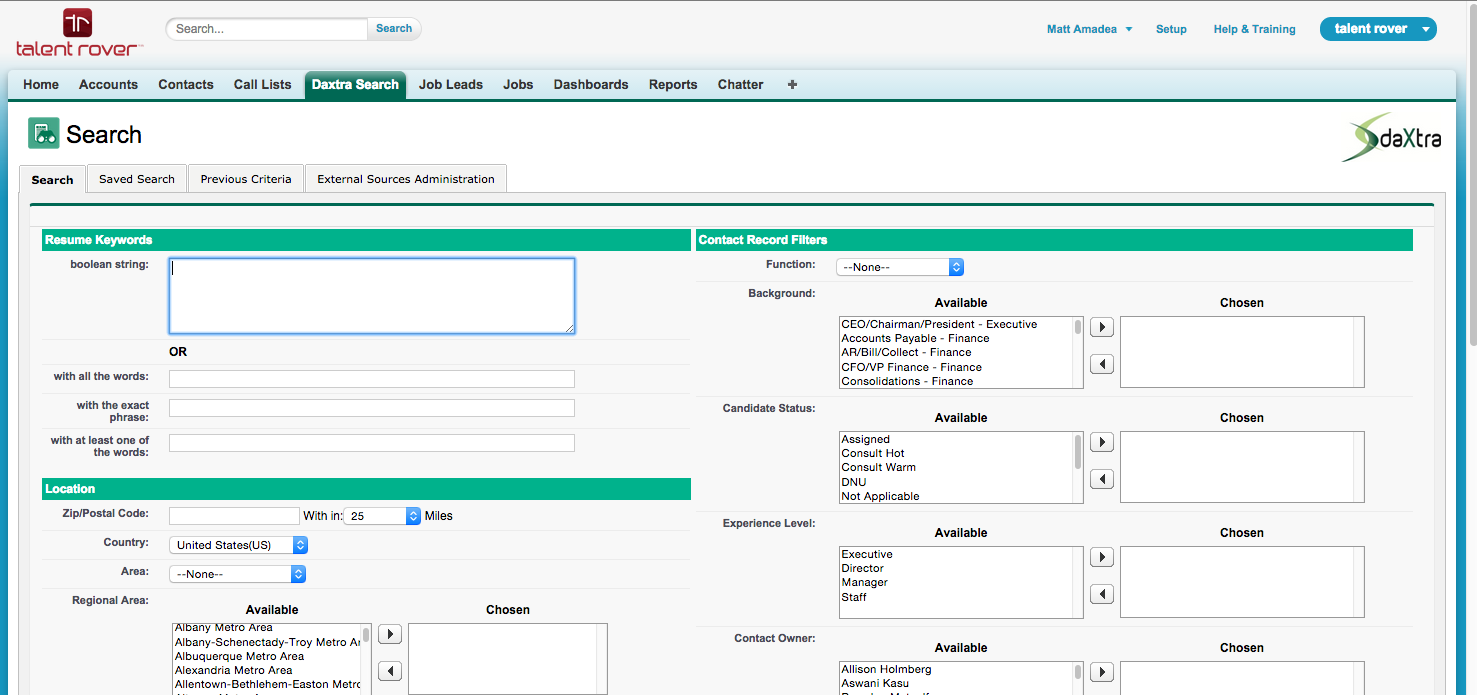
Task: Select 'Manager' experience level
Action: [x=864, y=582]
